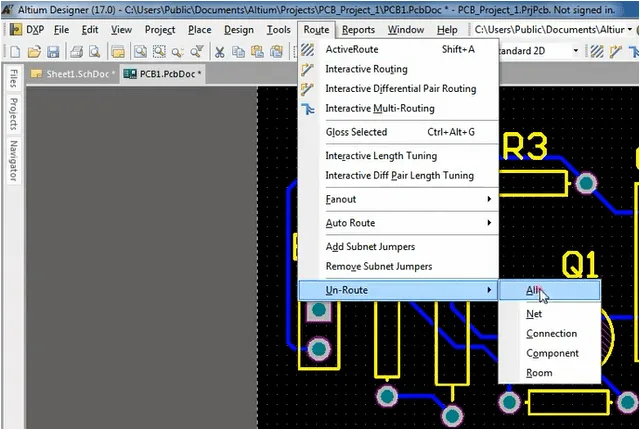Open the Tools menu
This screenshot has width=640, height=430.
pos(278,30)
